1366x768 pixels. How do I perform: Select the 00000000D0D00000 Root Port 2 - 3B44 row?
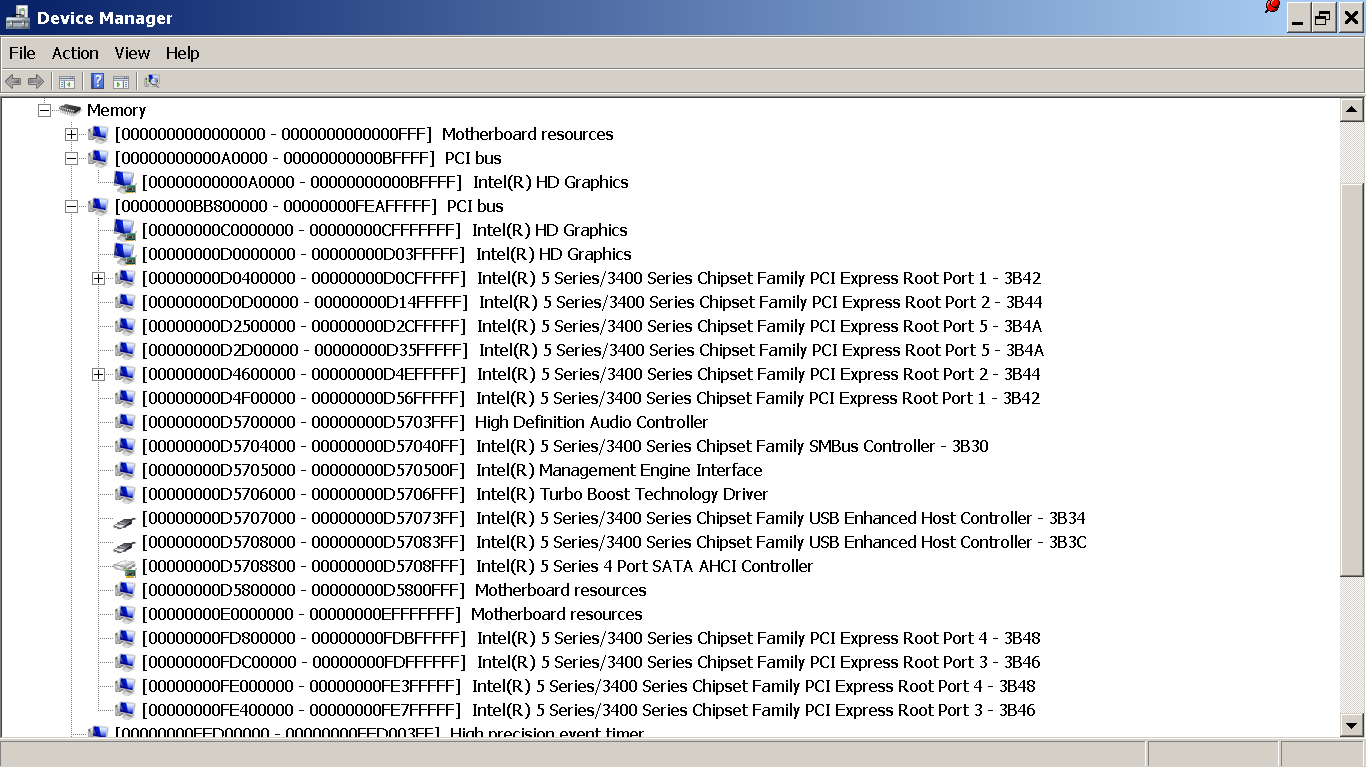tap(592, 302)
